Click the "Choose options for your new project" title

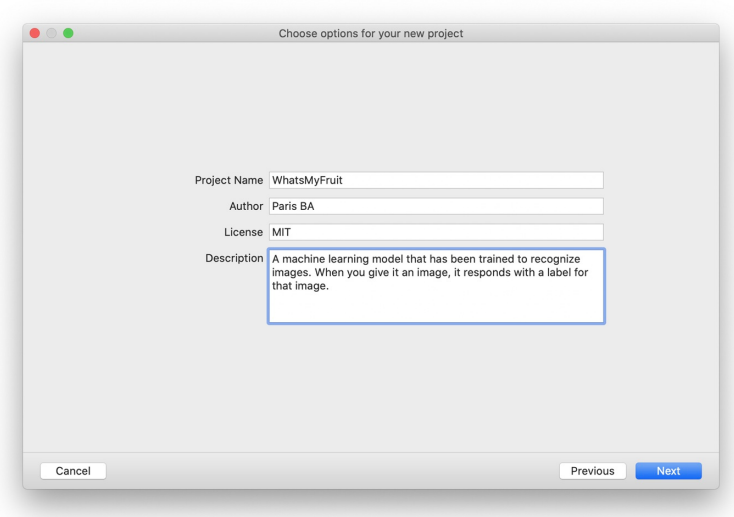[370, 33]
